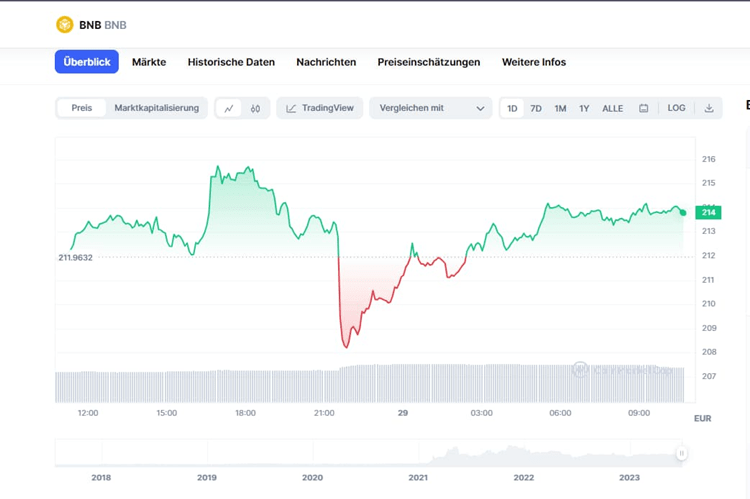Open the calendar date range picker

[644, 108]
